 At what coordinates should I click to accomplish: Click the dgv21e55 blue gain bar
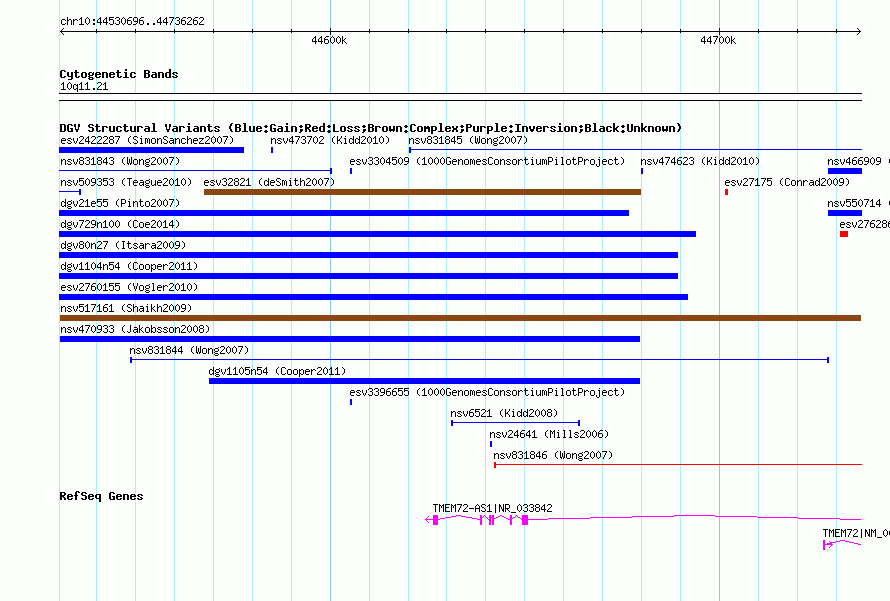[344, 213]
